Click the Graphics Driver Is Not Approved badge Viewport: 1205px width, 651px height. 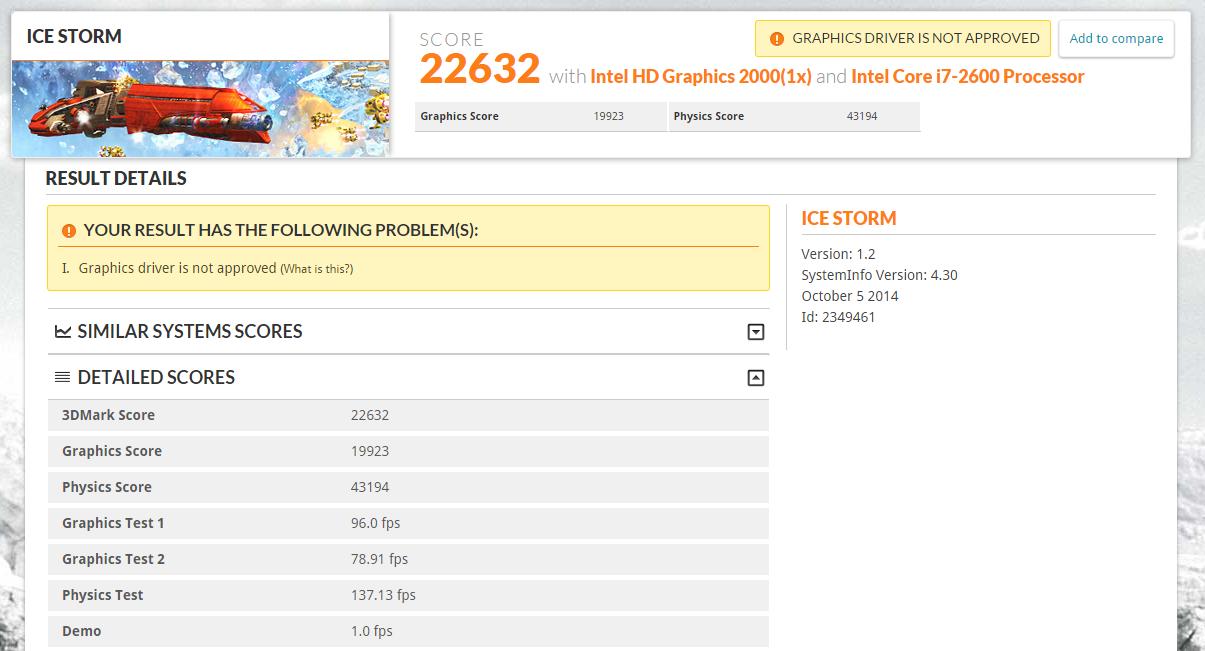point(902,39)
